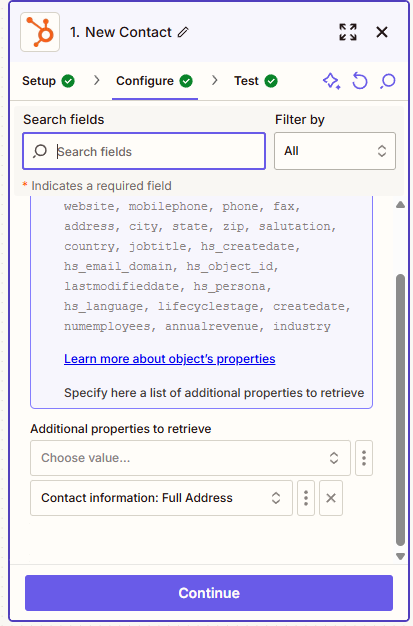Open Learn more about object's properties link
The image size is (413, 626).
pyautogui.click(x=170, y=359)
